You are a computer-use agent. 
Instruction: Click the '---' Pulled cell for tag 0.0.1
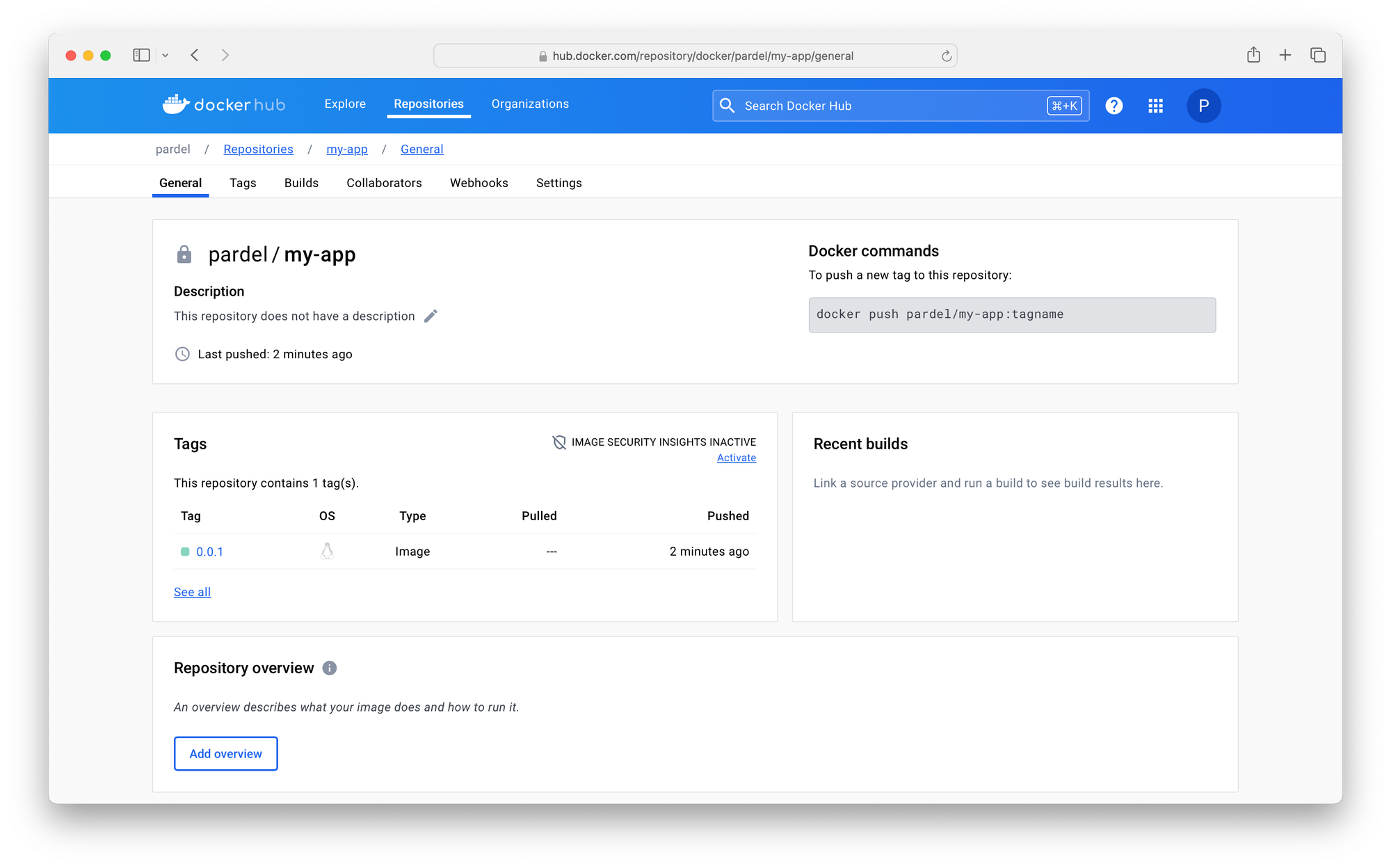pos(552,552)
